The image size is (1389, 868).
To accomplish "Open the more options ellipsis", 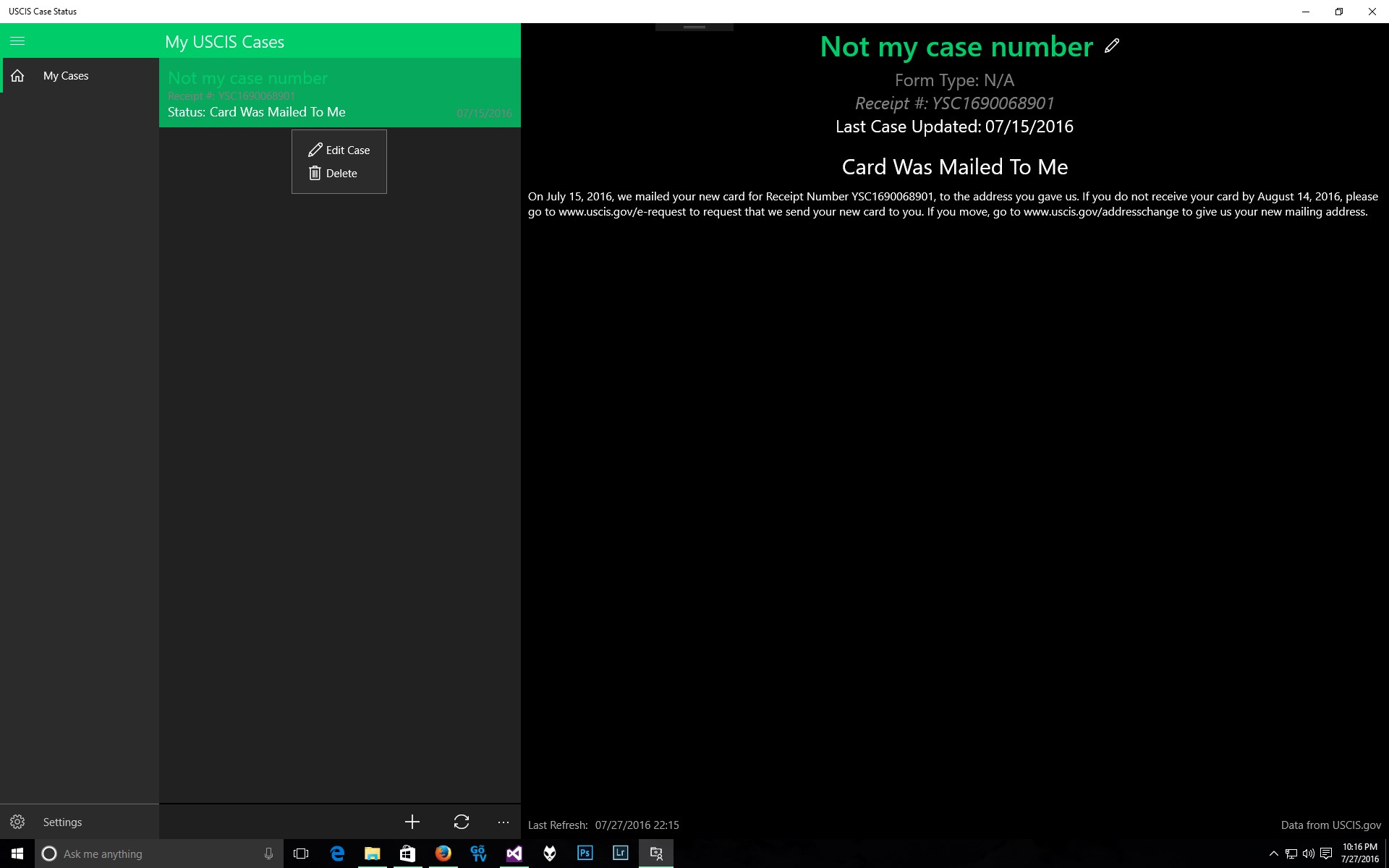I will click(x=504, y=822).
